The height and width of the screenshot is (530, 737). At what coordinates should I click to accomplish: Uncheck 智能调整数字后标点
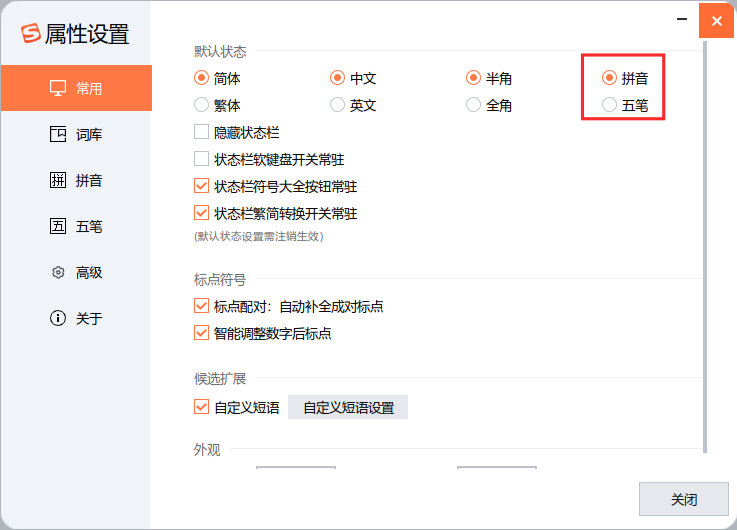click(x=201, y=333)
